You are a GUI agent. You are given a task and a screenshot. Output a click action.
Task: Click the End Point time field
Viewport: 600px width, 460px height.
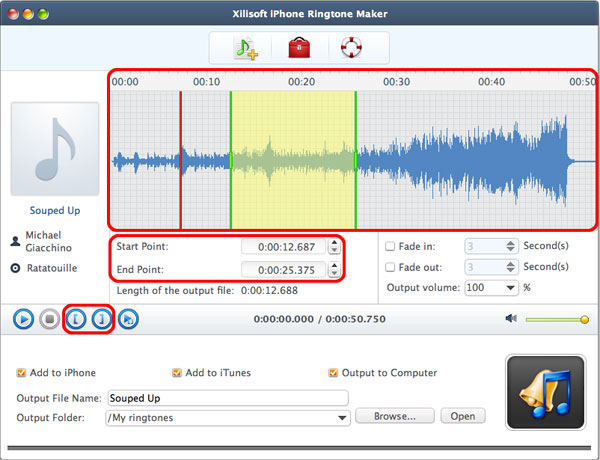(284, 269)
